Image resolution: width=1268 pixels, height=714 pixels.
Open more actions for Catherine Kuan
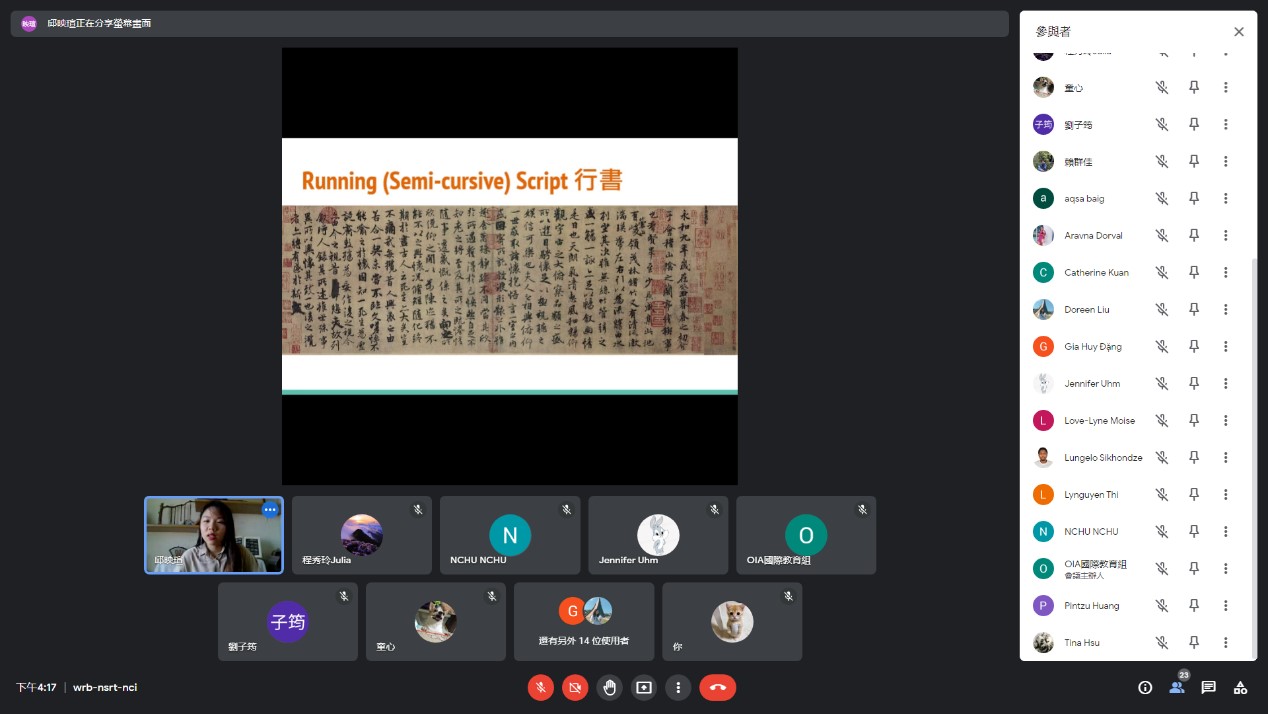(1226, 272)
